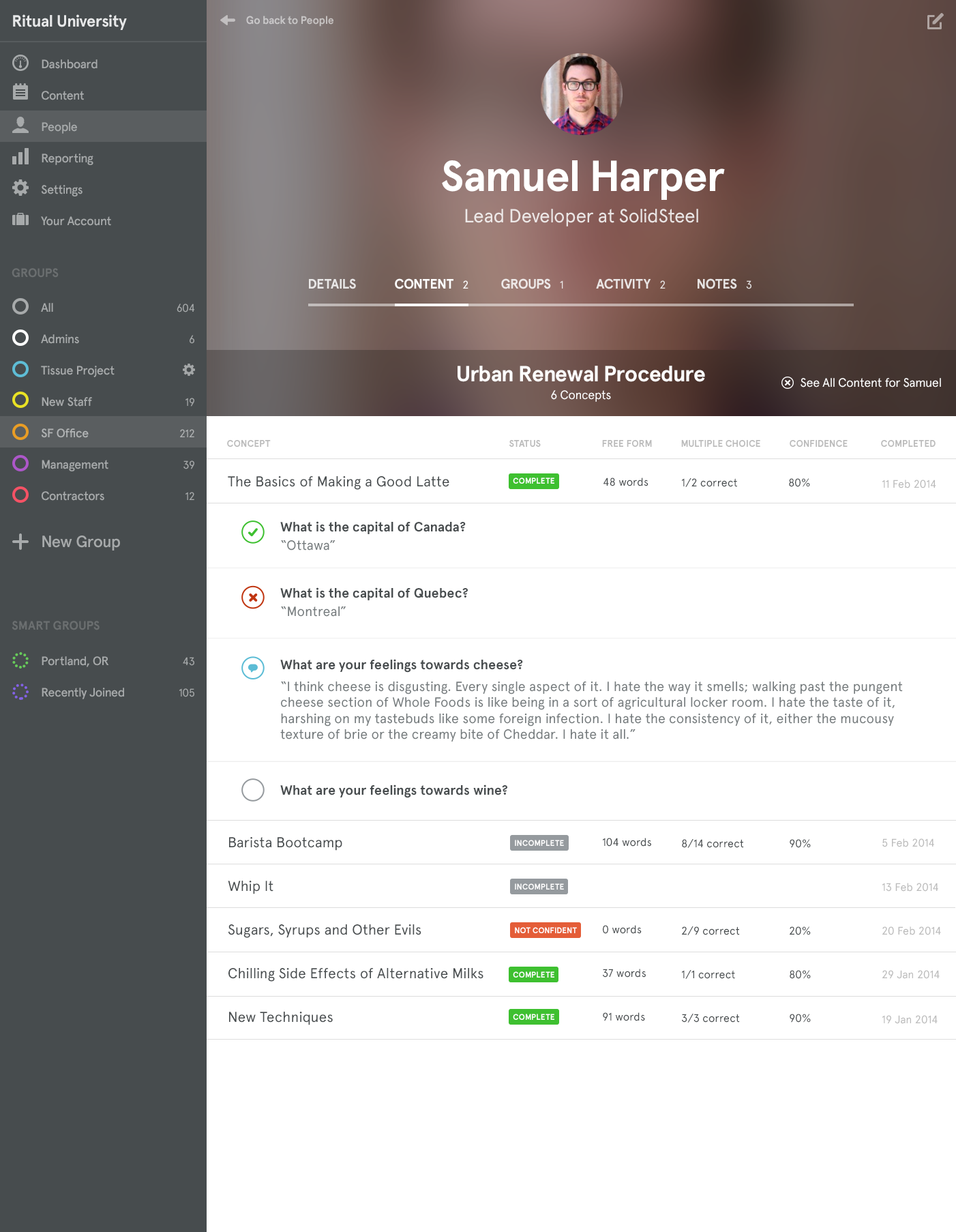Expand the Barista Bootcamp concept row
Viewport: 956px width, 1232px height.
[285, 842]
